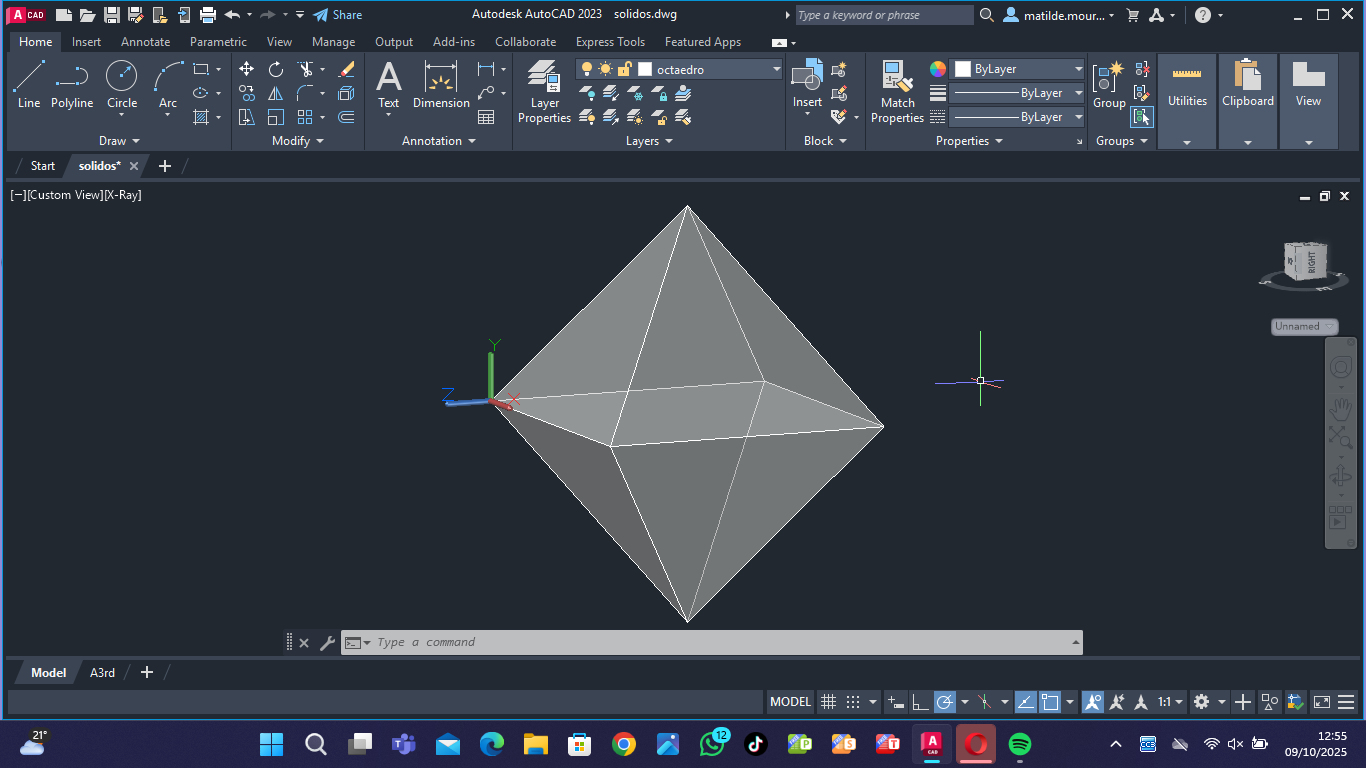This screenshot has width=1366, height=768.
Task: Click the Move tool in Modify panel
Action: (246, 69)
